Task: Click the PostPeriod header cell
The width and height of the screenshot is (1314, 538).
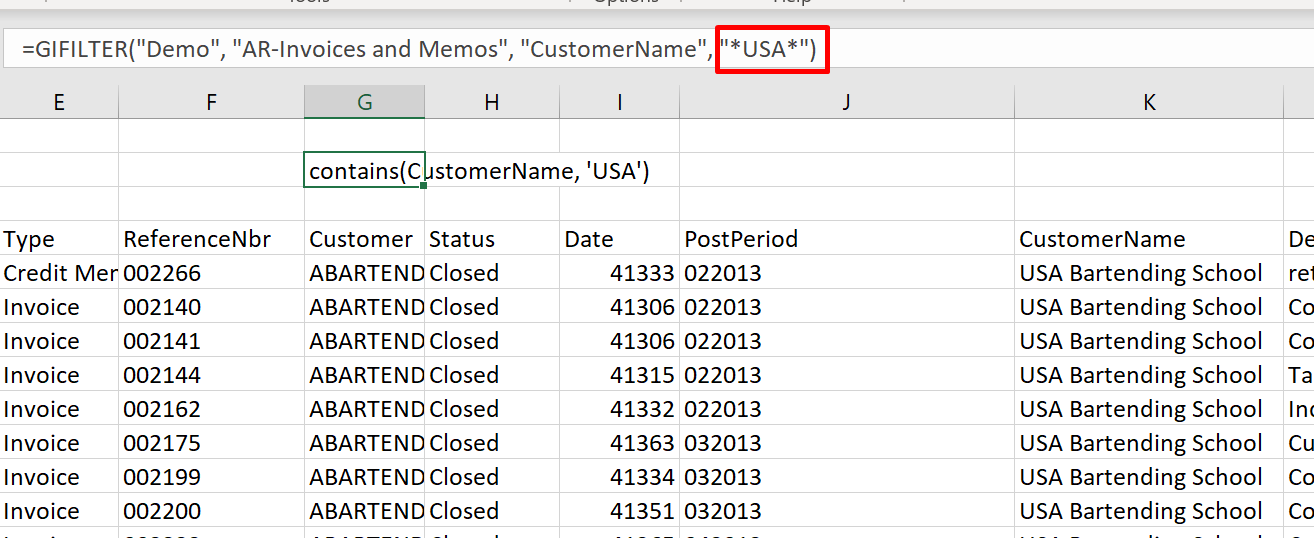Action: point(847,239)
